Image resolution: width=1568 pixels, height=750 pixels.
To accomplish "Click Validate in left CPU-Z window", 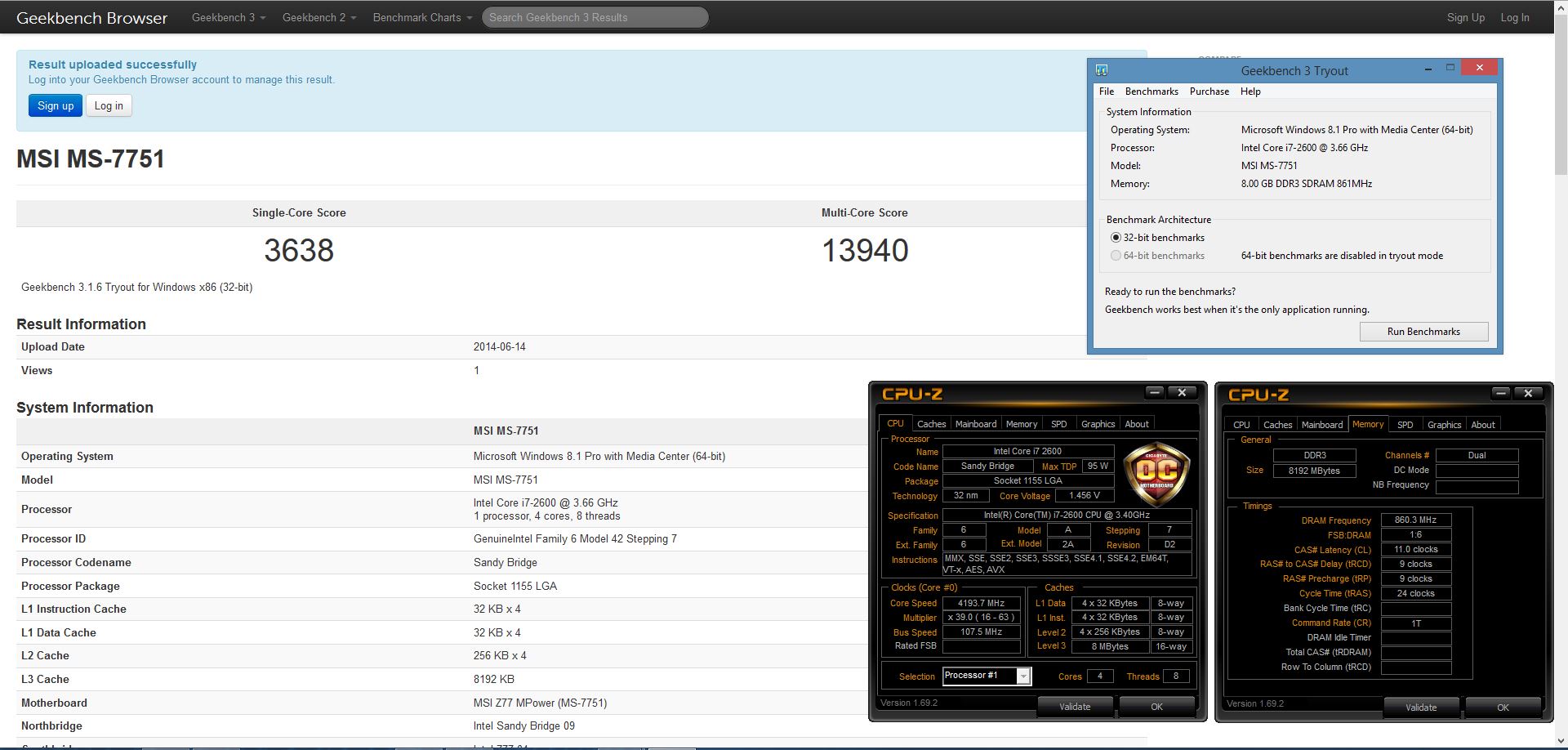I will [1075, 707].
